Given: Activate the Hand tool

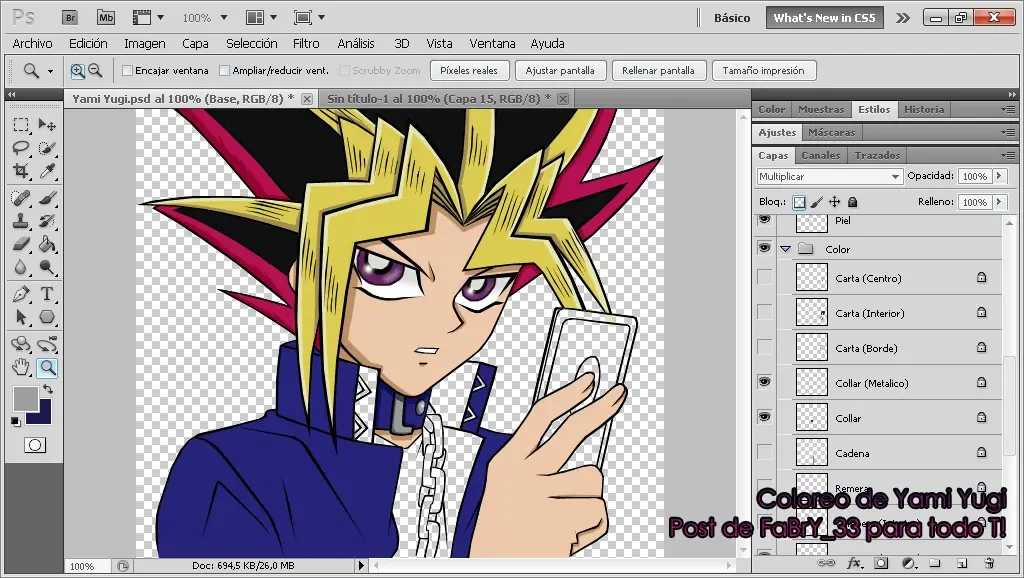Looking at the screenshot, I should pyautogui.click(x=21, y=368).
